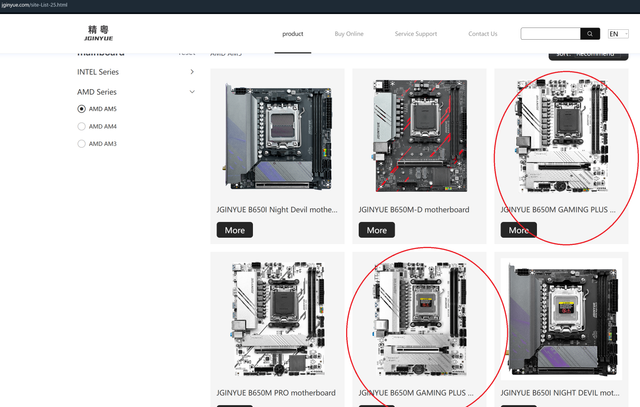
Task: Open the EN language dropdown
Action: pyautogui.click(x=618, y=34)
